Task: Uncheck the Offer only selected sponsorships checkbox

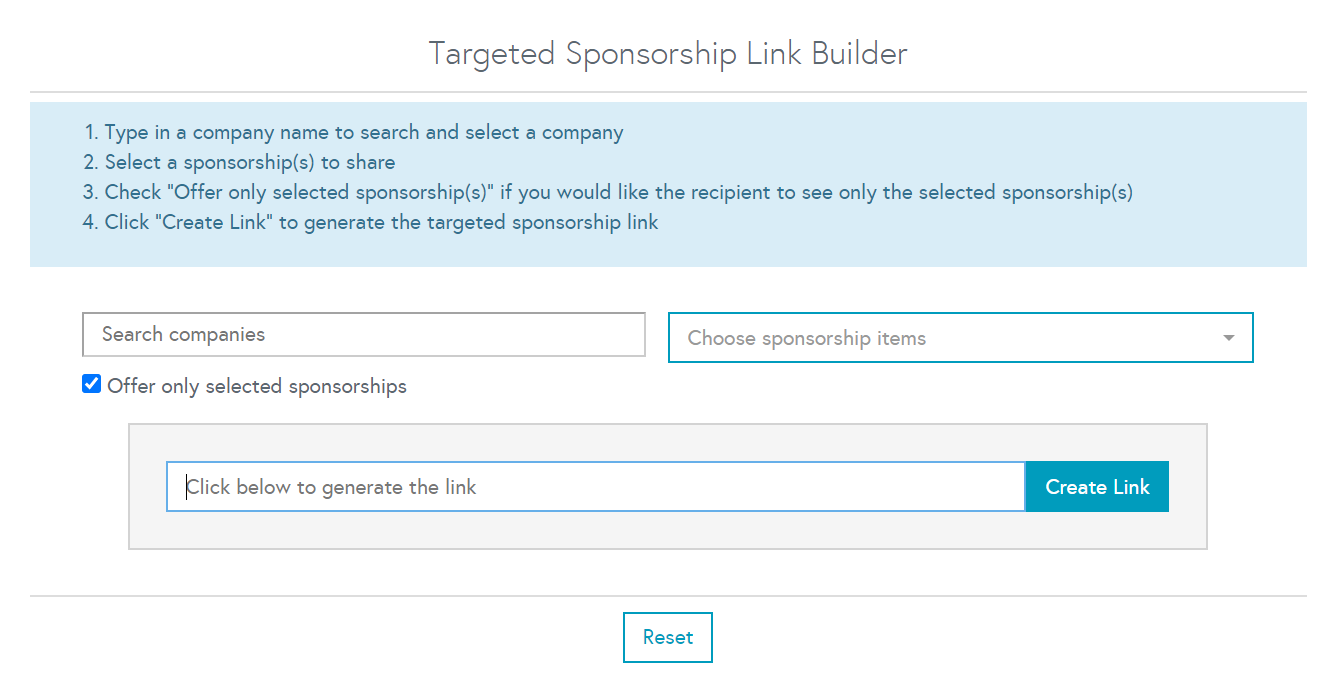Action: 92,384
